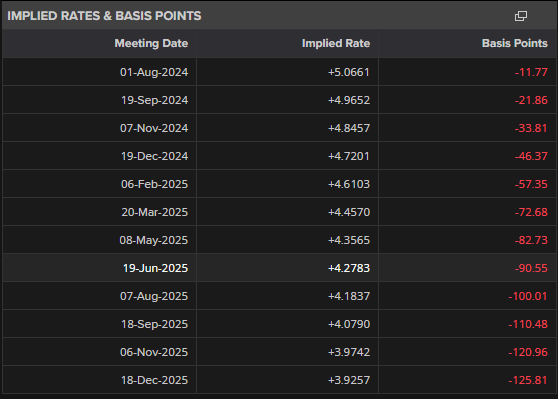
Task: Select the 01-Aug-2024 meeting date row
Action: click(x=279, y=72)
